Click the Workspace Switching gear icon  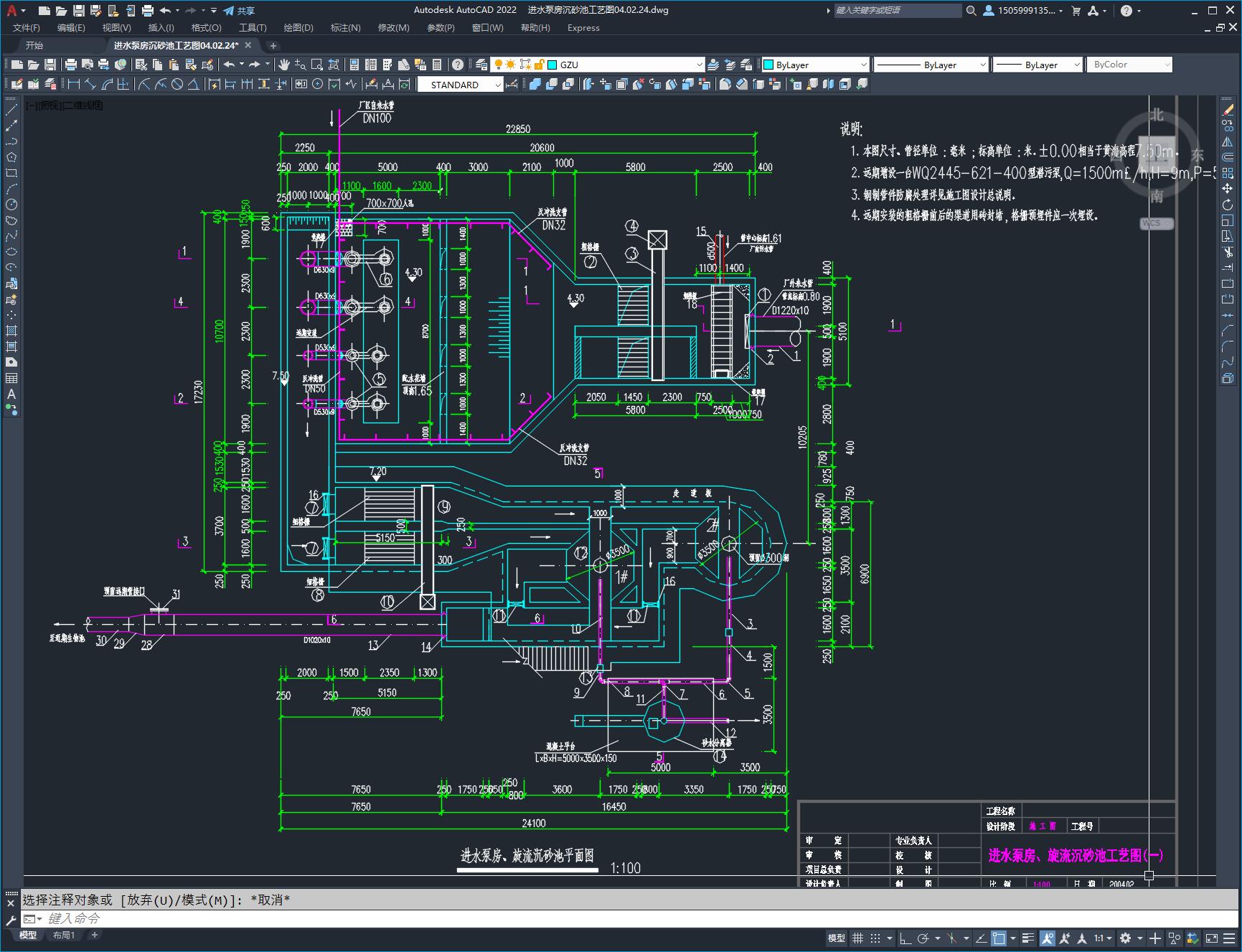click(1126, 938)
